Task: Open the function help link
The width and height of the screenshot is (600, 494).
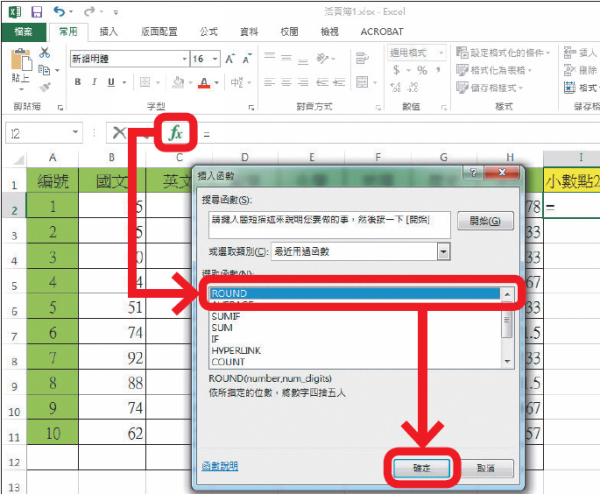Action: coord(220,466)
